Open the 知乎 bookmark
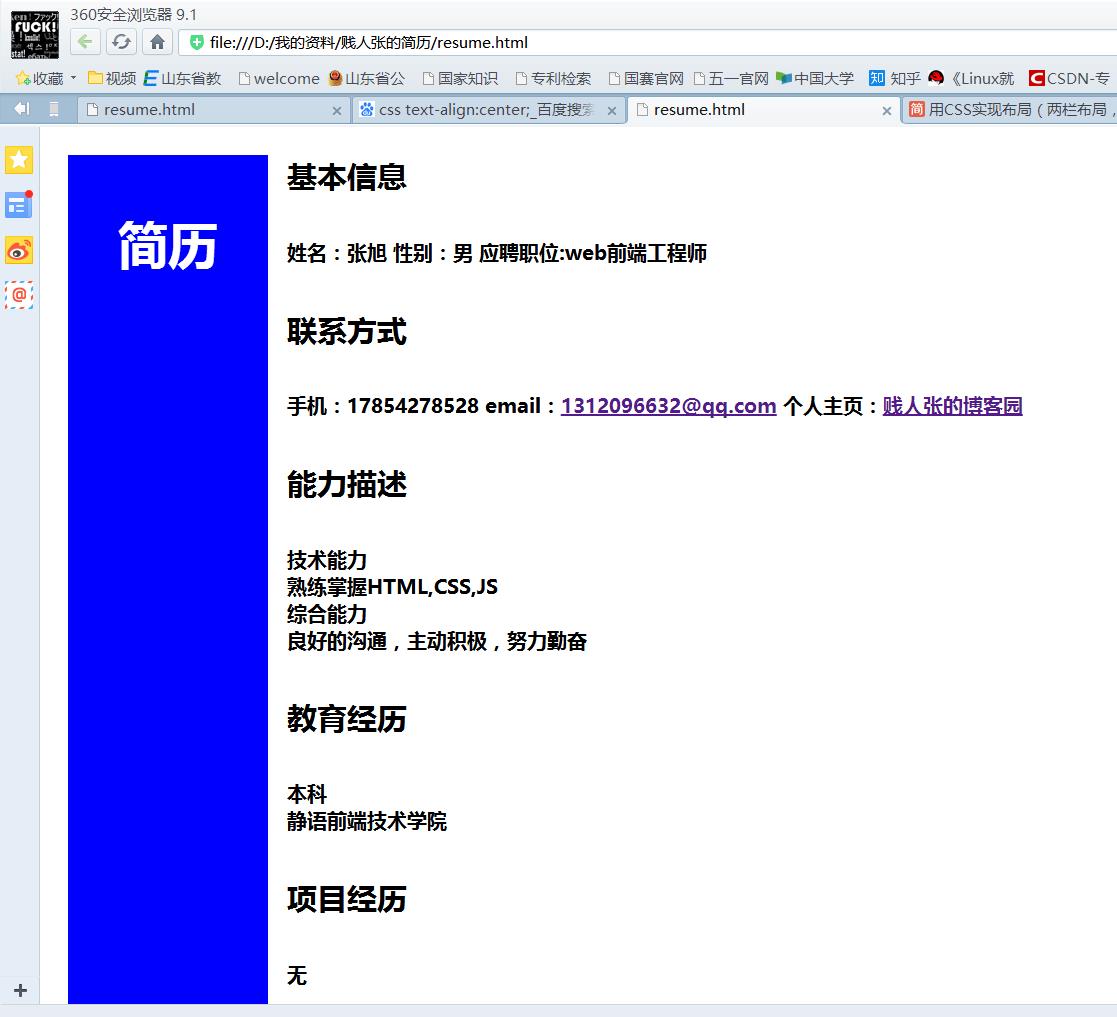Viewport: 1117px width, 1017px height. tap(895, 78)
